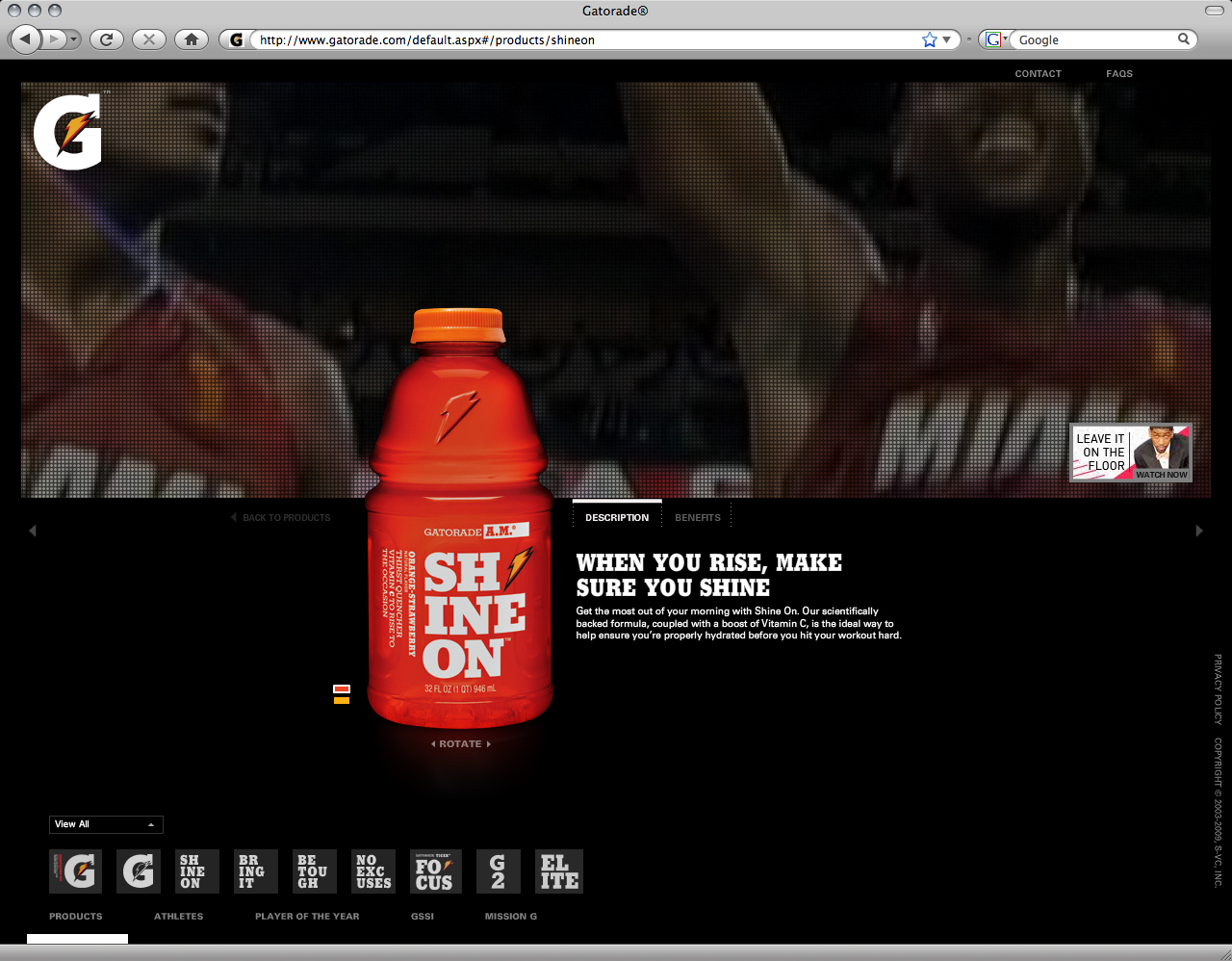
Task: Select the Elite product icon
Action: click(x=558, y=871)
